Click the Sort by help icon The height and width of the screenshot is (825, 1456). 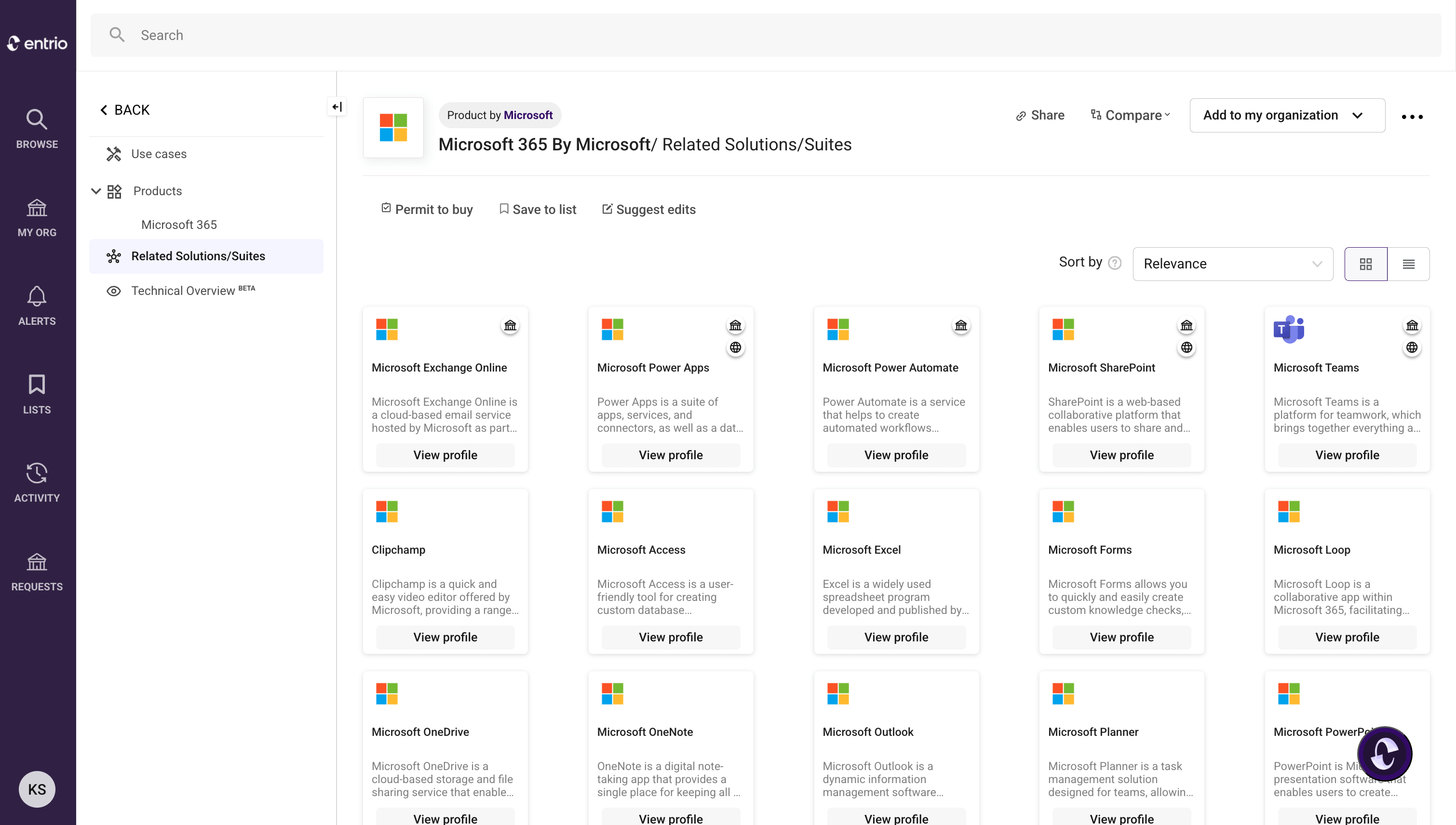point(1114,263)
